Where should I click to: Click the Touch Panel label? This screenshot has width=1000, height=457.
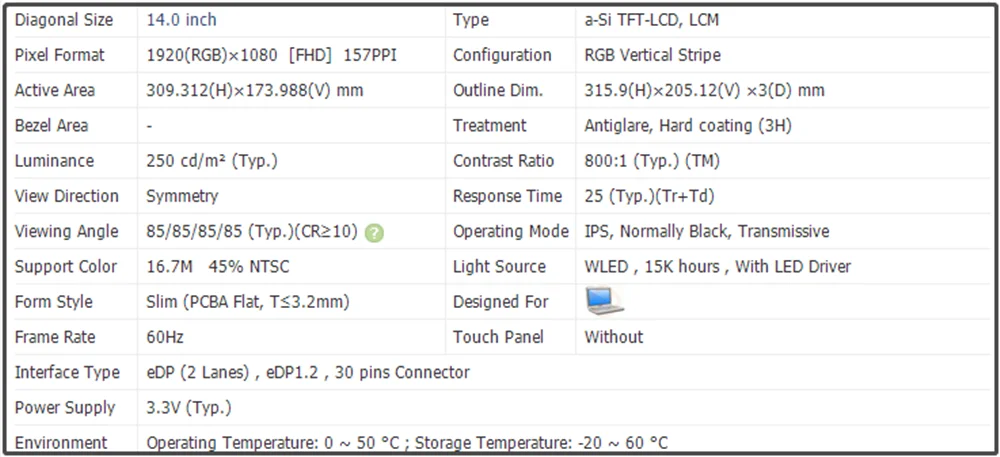tap(498, 337)
